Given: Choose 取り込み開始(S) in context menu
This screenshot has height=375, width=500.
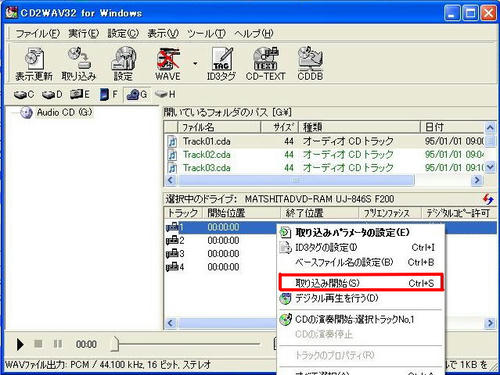Looking at the screenshot, I should coord(361,283).
